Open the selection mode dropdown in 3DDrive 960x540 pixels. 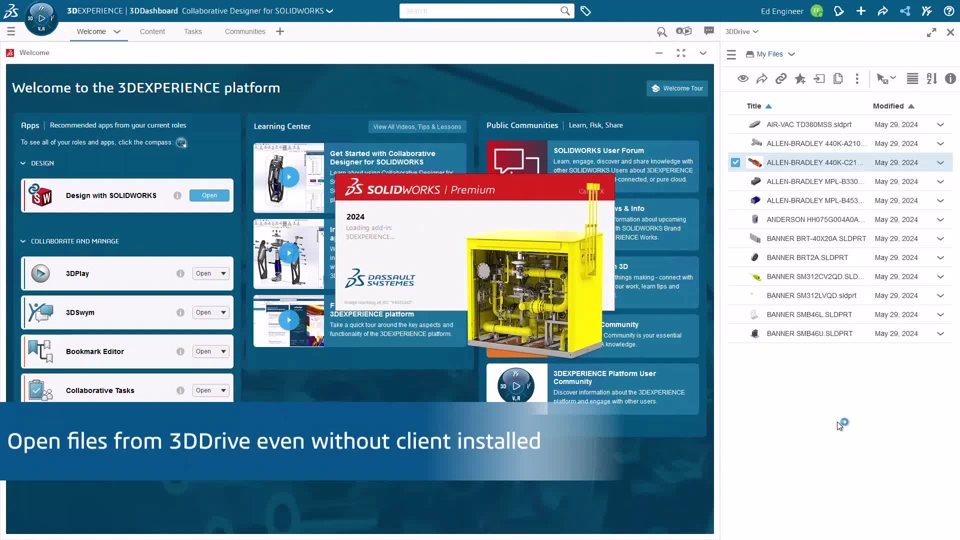click(886, 78)
